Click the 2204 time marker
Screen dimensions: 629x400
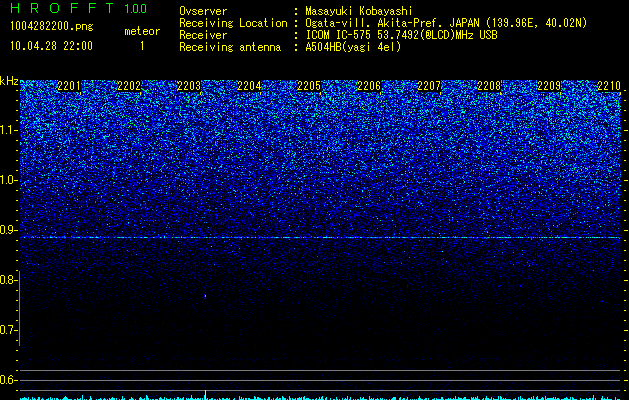tap(249, 86)
